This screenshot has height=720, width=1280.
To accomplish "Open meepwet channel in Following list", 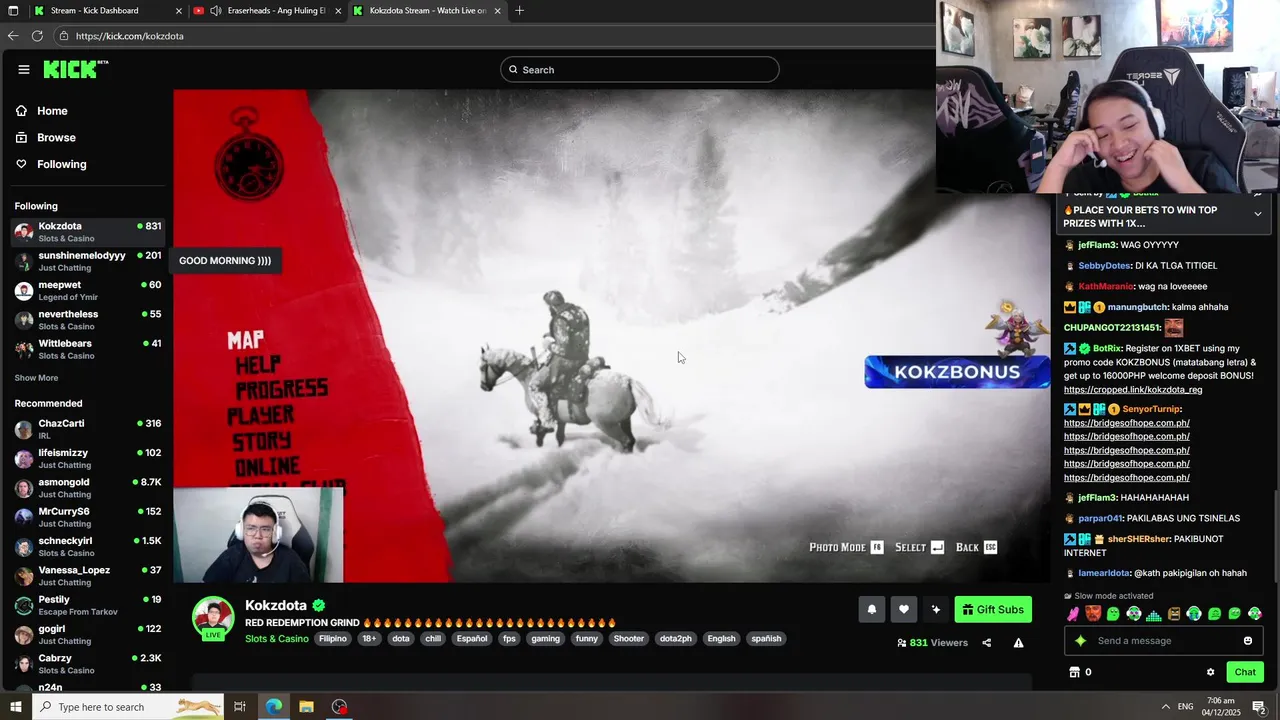I will 88,291.
